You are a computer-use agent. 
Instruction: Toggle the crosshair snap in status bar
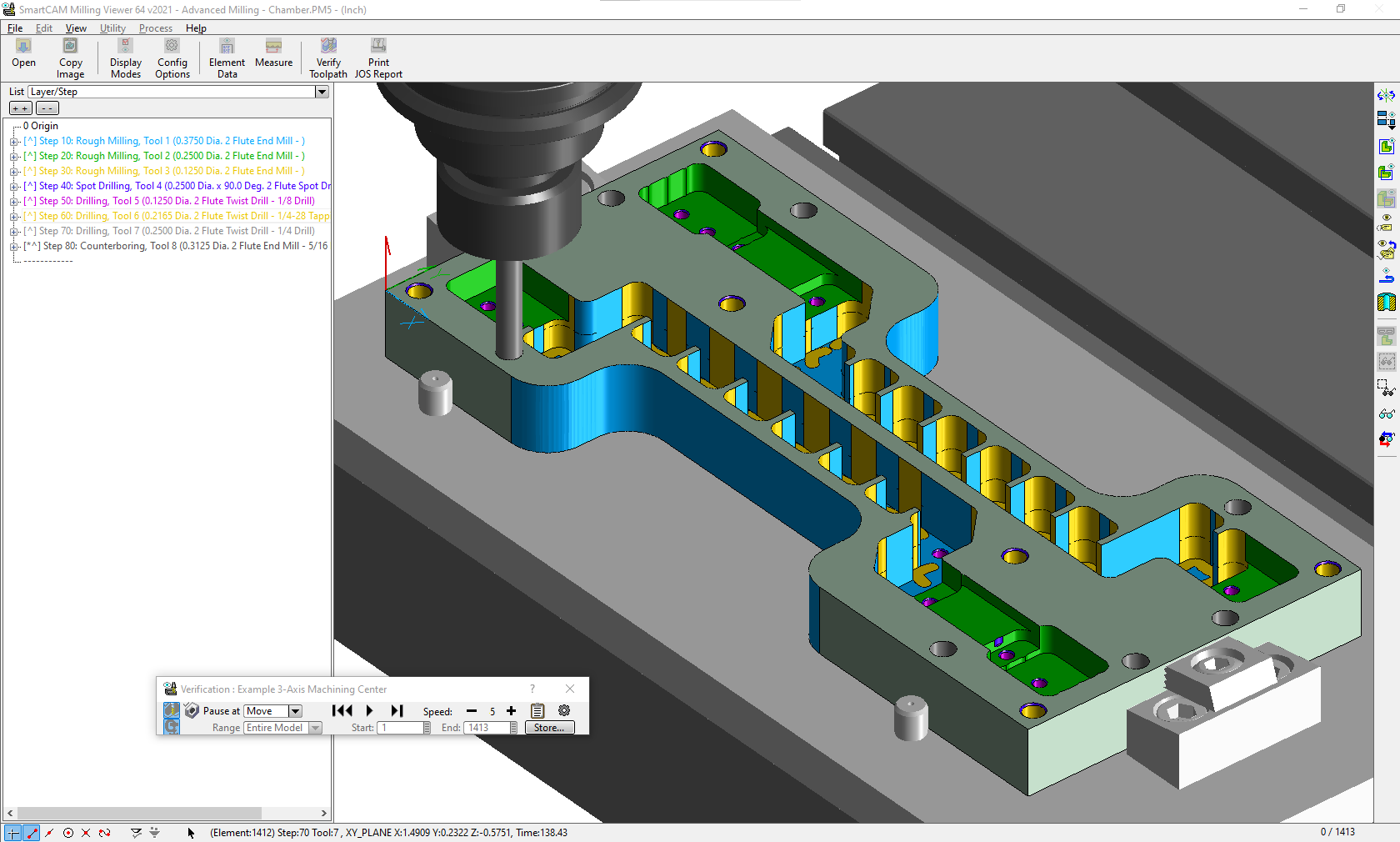click(x=12, y=833)
